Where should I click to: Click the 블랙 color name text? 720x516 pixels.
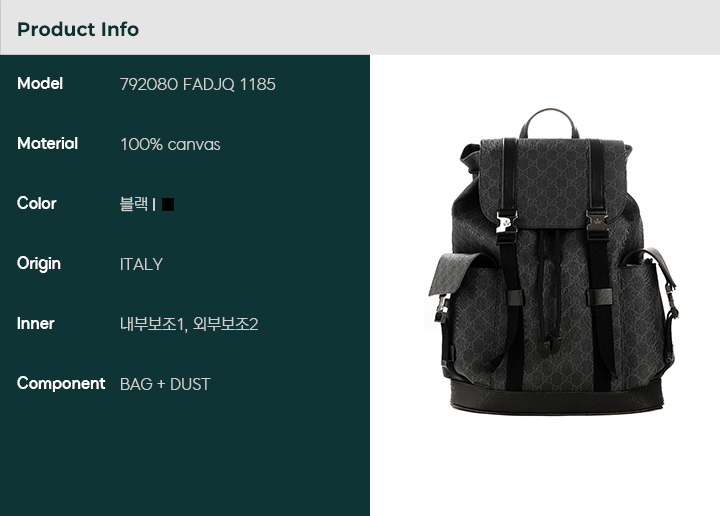[134, 204]
